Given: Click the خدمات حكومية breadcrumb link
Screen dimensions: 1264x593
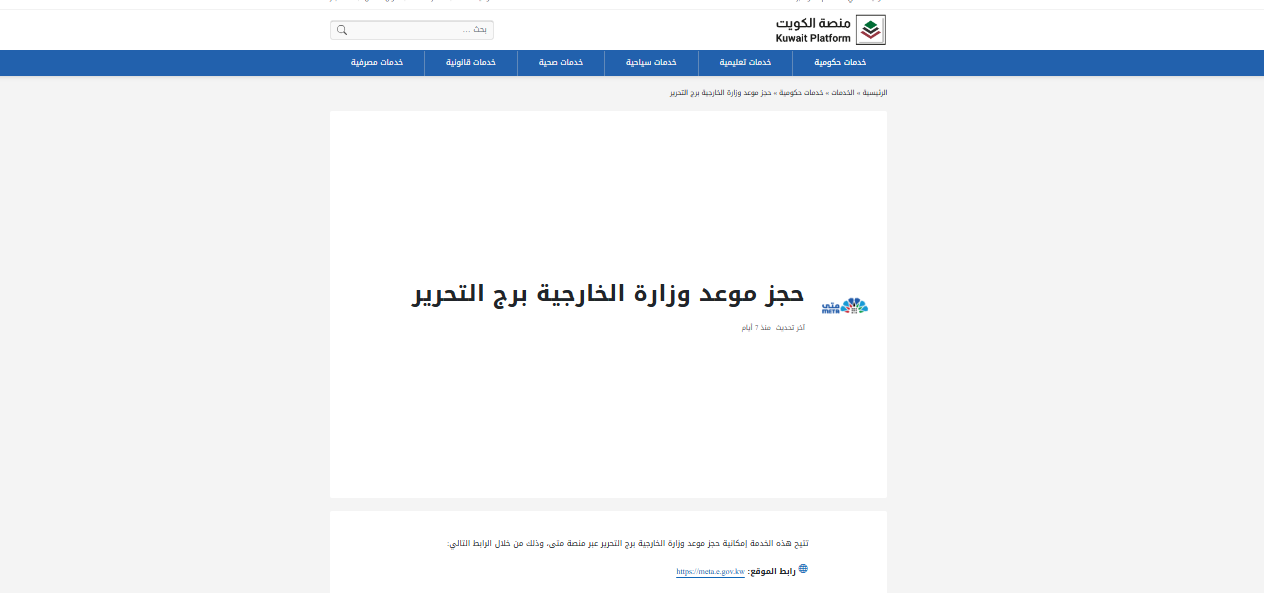Looking at the screenshot, I should [801, 93].
